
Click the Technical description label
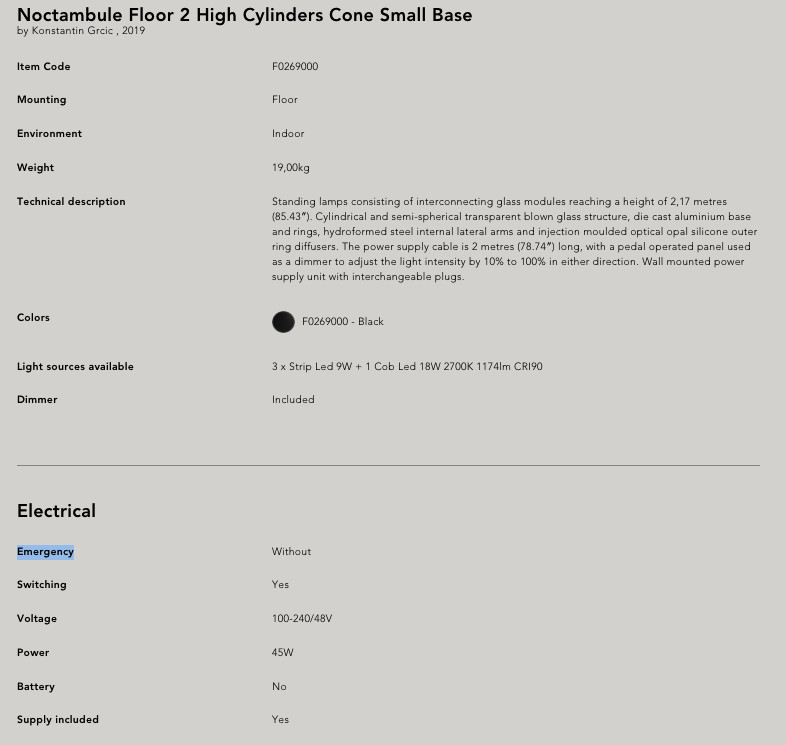pos(71,202)
